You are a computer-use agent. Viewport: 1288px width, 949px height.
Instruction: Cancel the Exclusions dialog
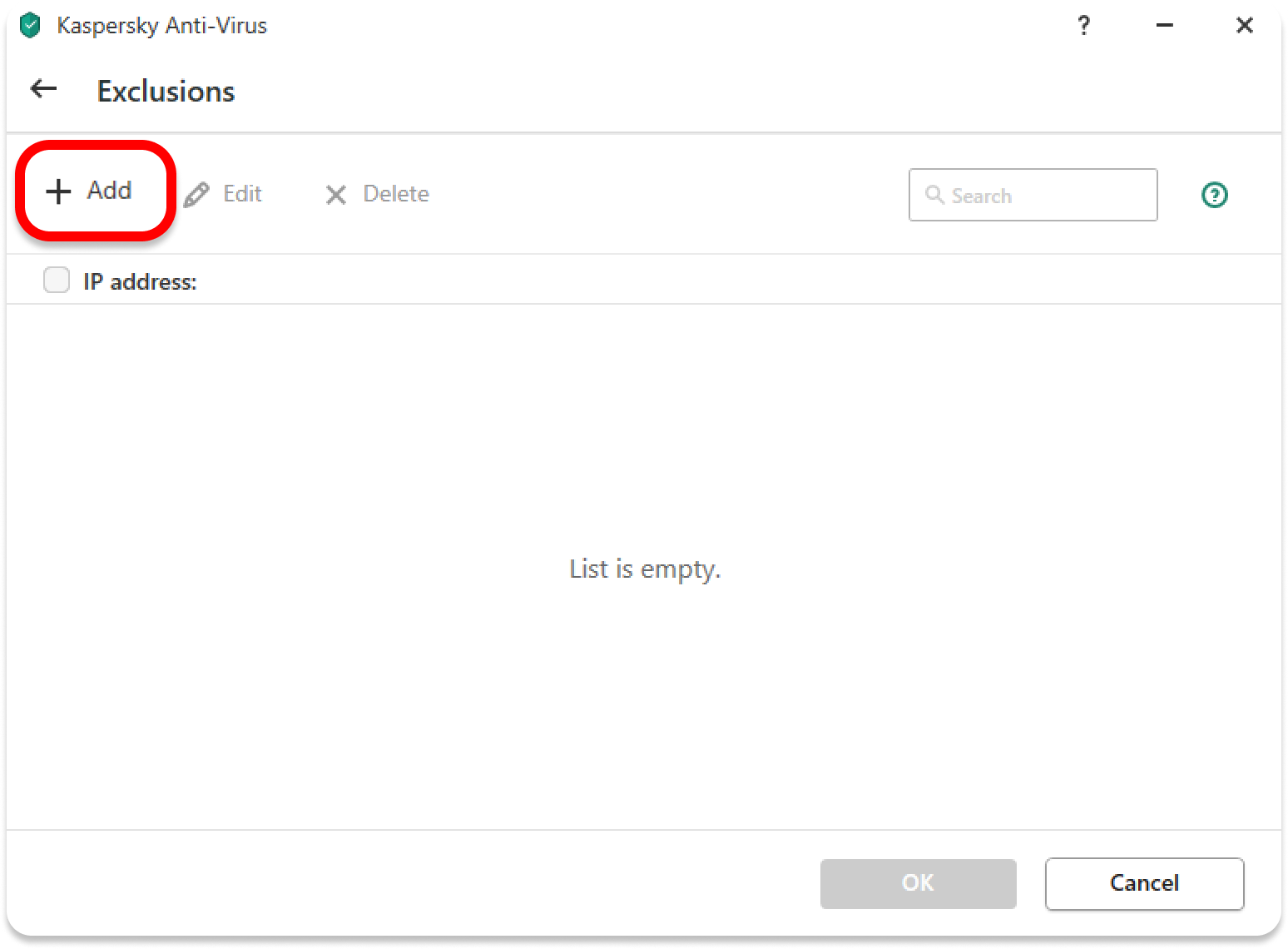1144,883
